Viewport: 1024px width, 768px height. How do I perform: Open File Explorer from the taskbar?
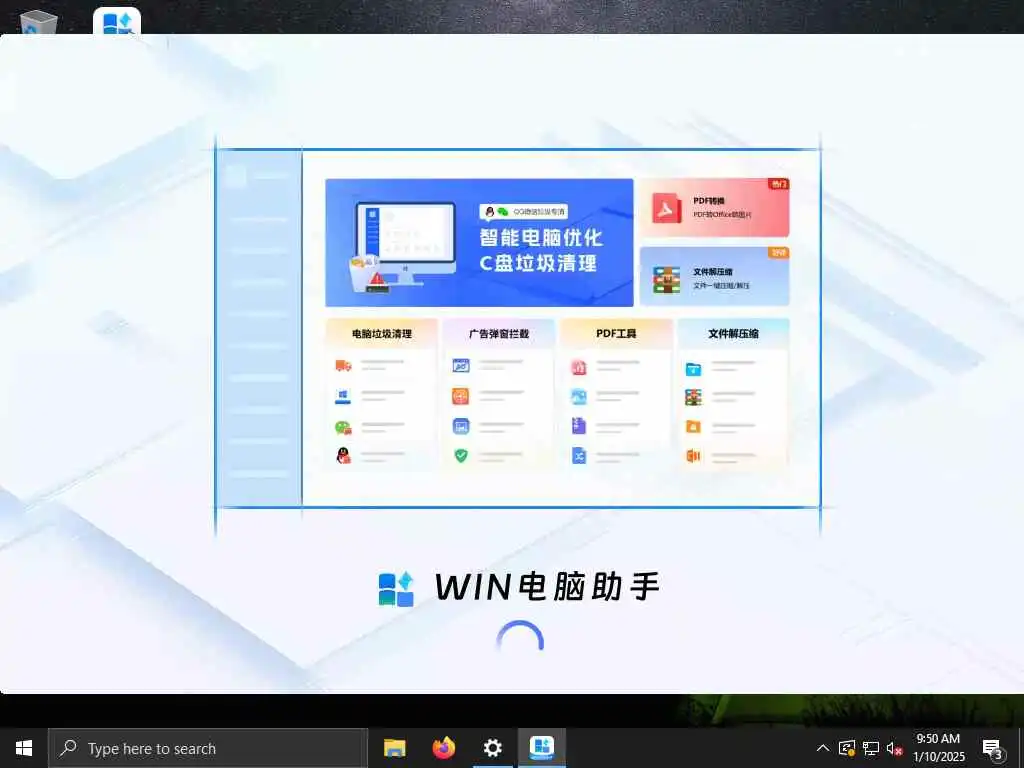point(394,748)
